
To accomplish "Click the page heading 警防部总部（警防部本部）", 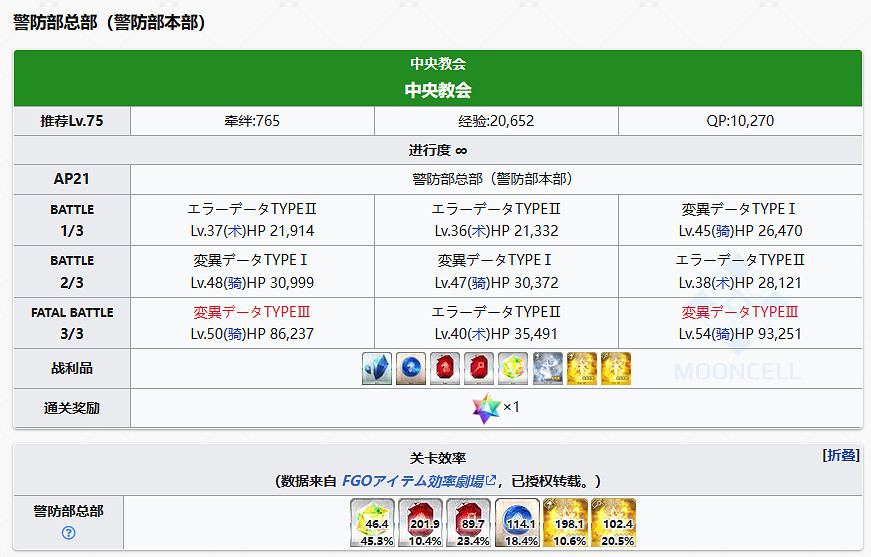I will click(110, 23).
